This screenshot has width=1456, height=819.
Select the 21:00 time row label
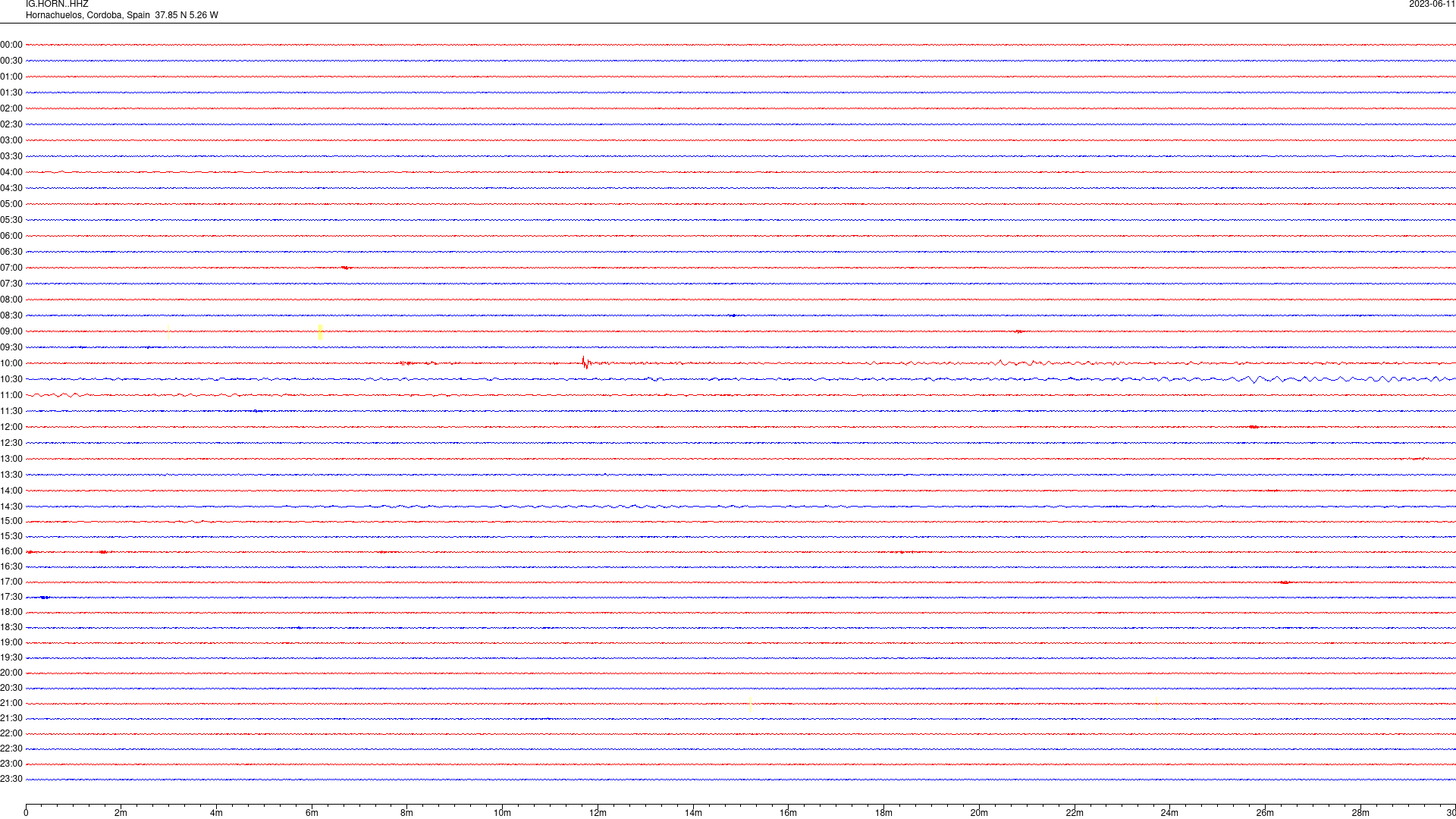[x=11, y=703]
